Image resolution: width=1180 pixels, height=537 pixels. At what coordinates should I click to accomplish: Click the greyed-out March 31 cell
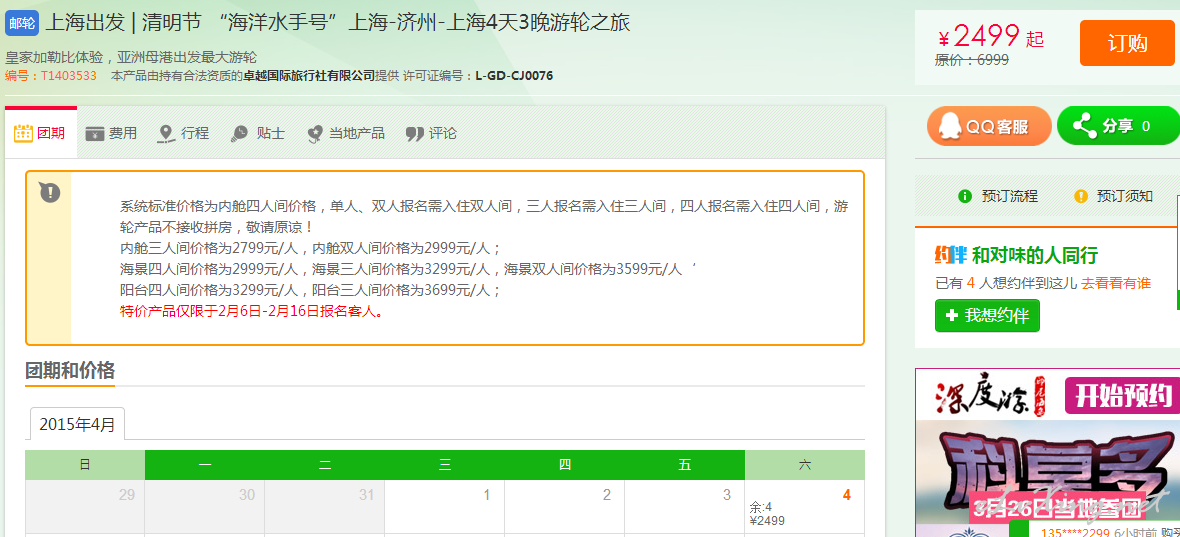point(324,508)
